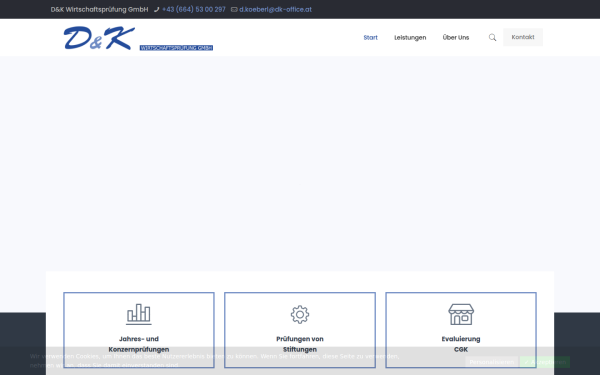
Task: Open the search magnifier icon
Action: (x=492, y=38)
